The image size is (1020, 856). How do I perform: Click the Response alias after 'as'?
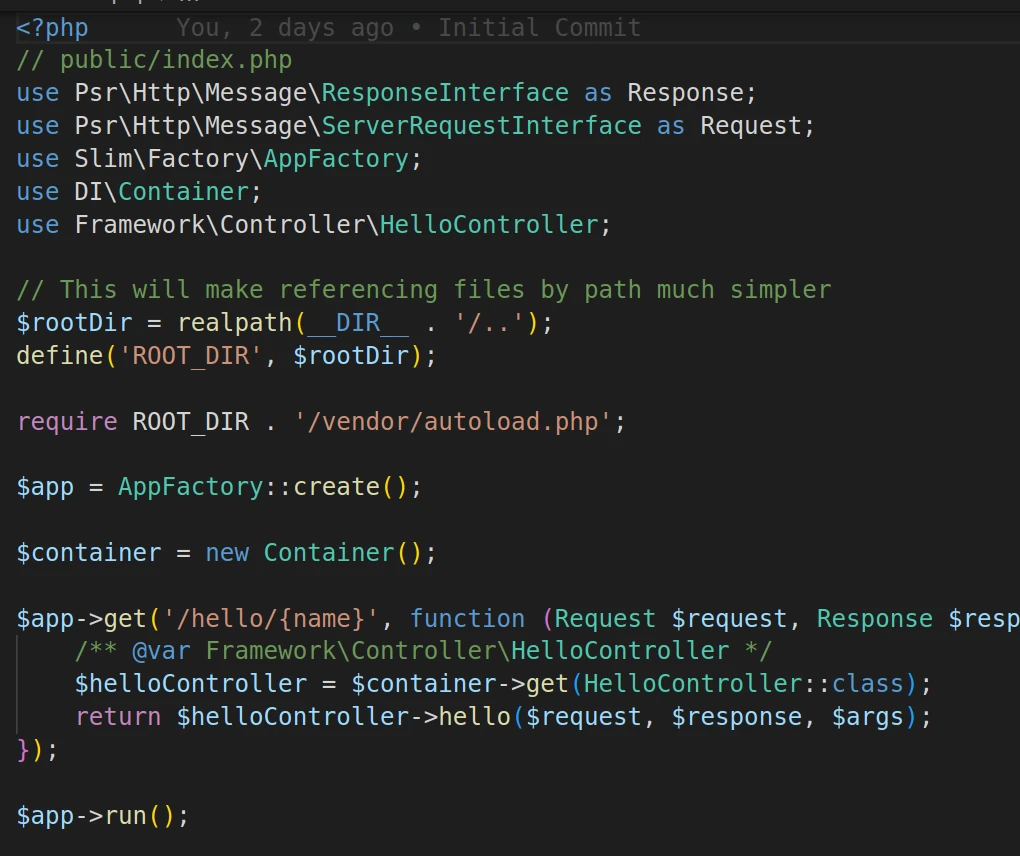685,93
